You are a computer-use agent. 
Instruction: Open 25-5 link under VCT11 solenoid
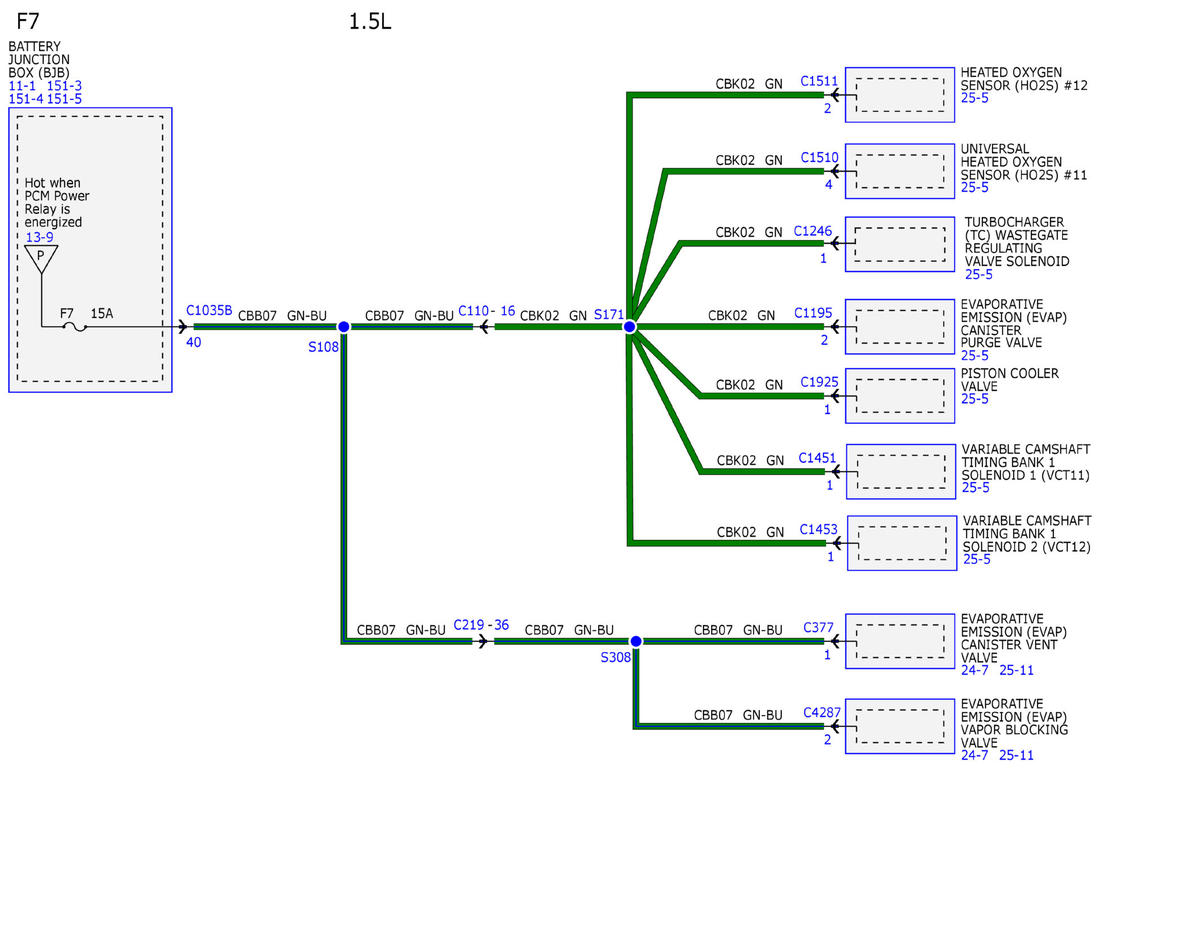(976, 488)
